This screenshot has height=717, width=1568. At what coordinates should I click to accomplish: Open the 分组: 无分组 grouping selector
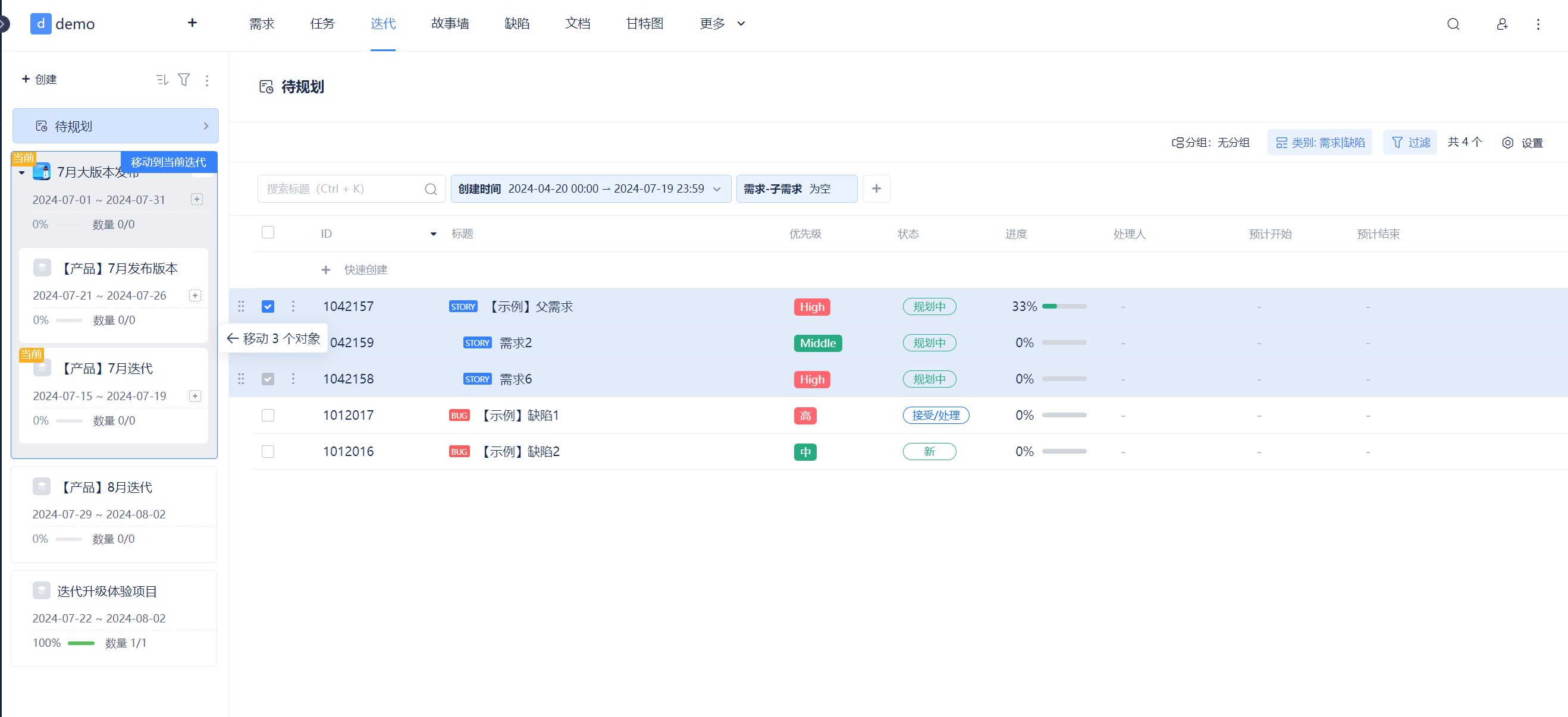point(1210,143)
